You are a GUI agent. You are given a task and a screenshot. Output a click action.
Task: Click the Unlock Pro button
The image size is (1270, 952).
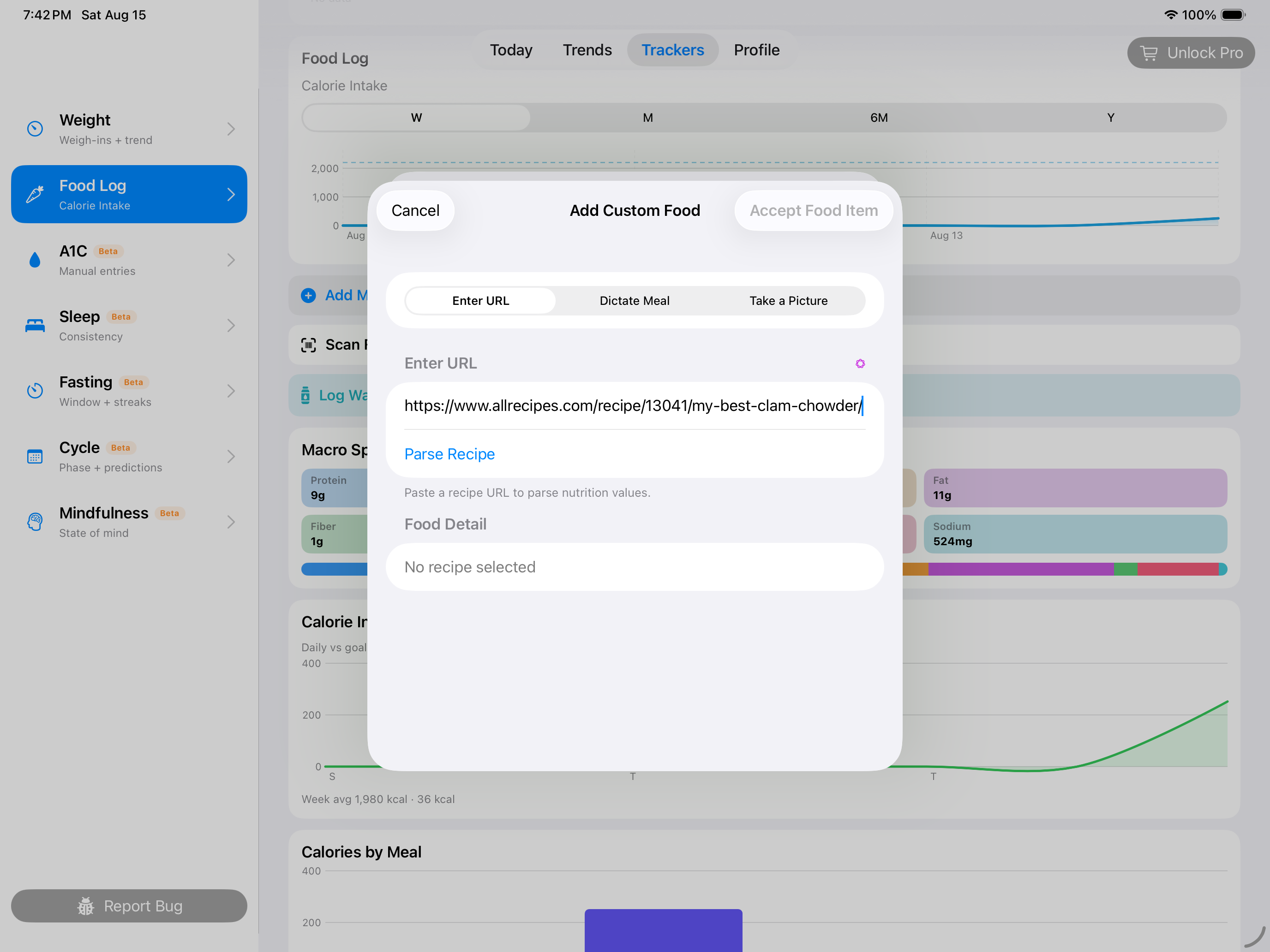tap(1191, 53)
